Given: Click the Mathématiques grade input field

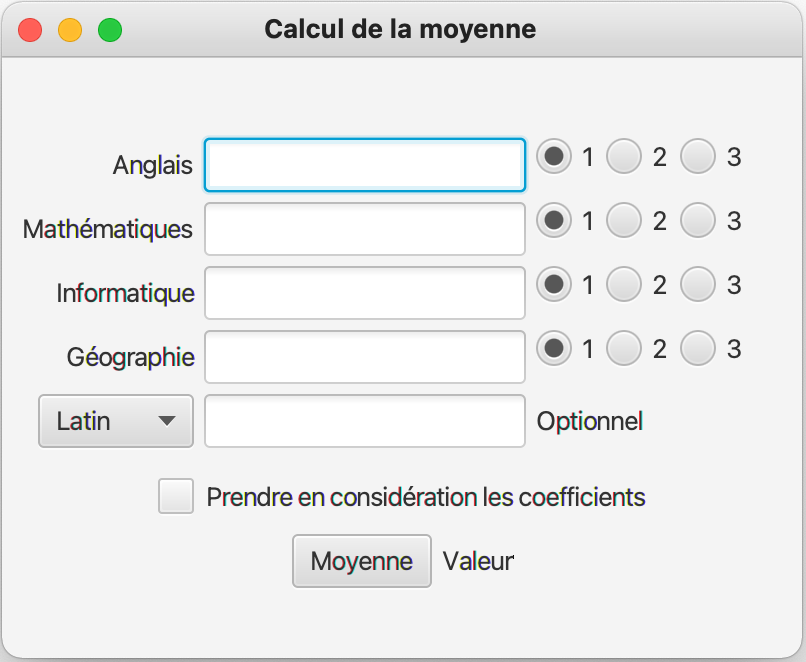Looking at the screenshot, I should (x=364, y=229).
